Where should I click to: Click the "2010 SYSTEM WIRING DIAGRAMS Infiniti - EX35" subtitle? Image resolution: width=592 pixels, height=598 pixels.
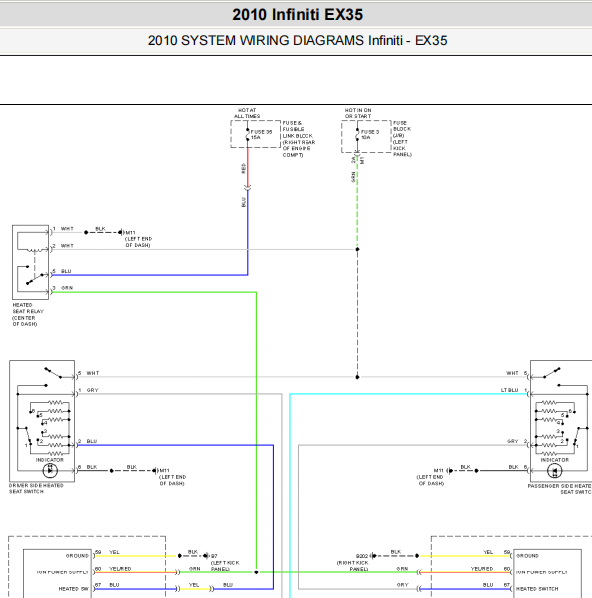(x=297, y=40)
